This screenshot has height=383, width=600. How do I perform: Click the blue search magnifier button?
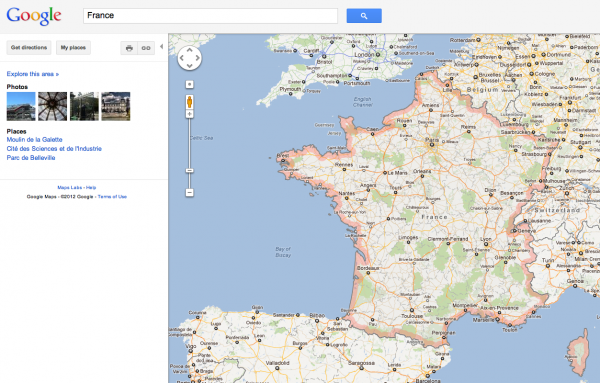point(364,16)
